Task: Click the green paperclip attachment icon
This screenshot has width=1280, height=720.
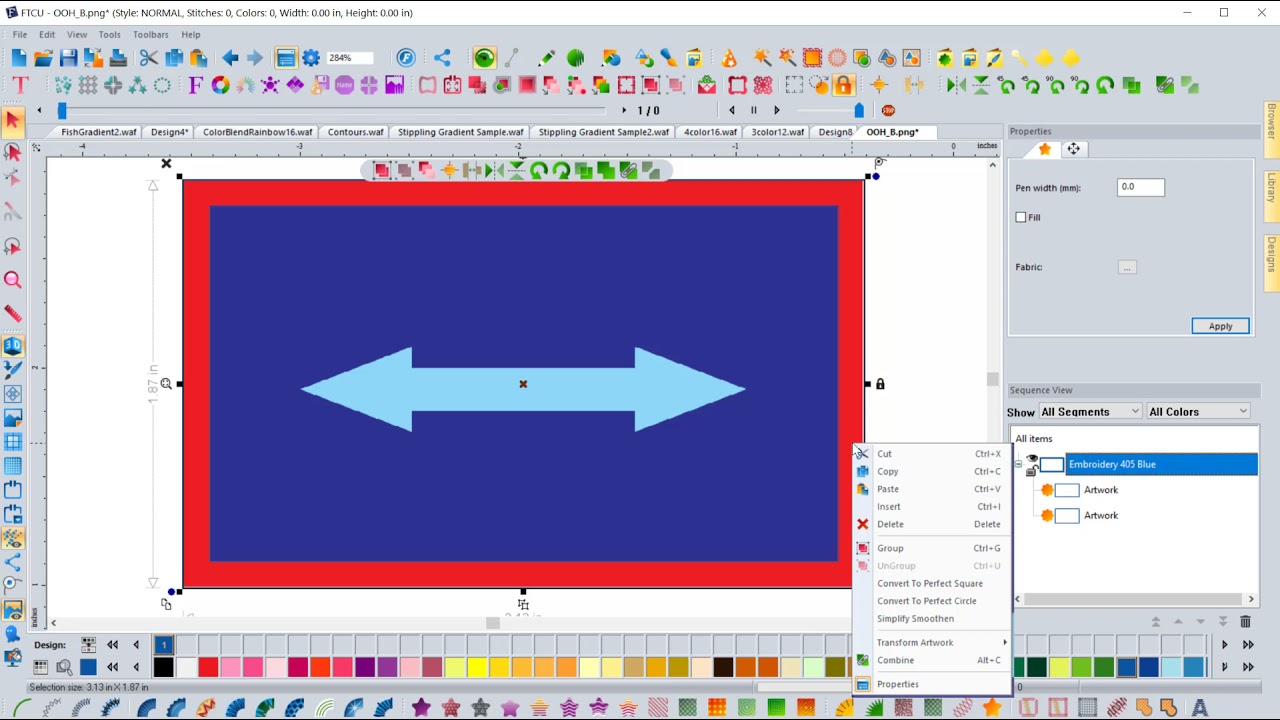Action: [x=1165, y=85]
